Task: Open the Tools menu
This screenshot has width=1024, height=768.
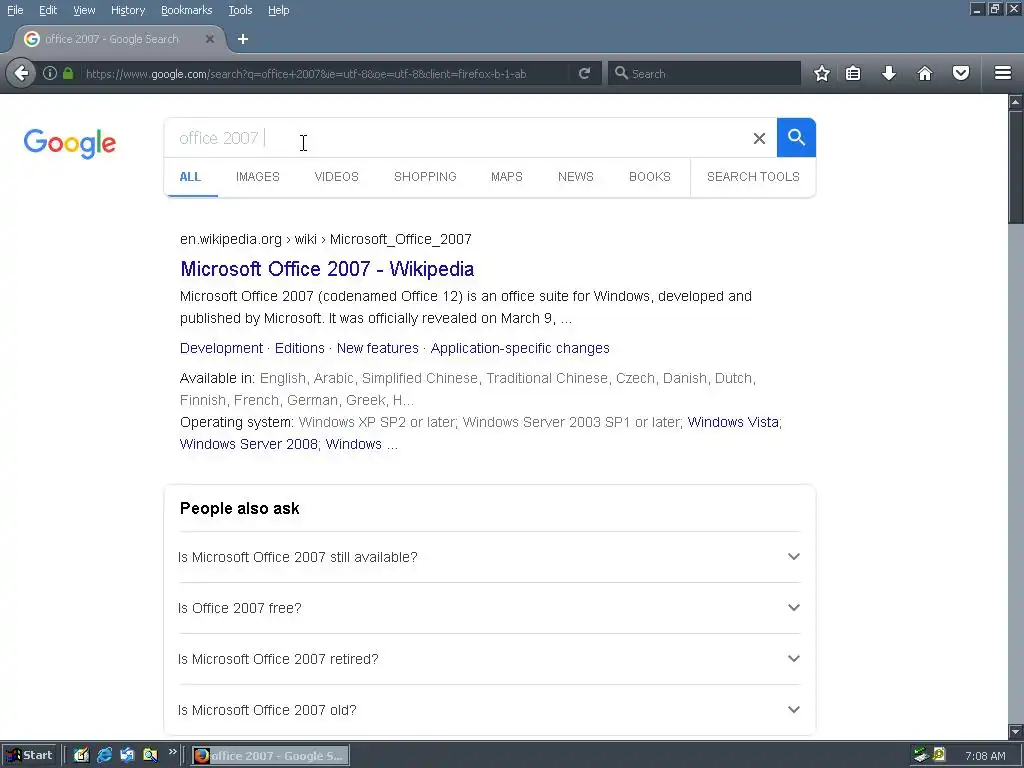Action: pos(240,10)
